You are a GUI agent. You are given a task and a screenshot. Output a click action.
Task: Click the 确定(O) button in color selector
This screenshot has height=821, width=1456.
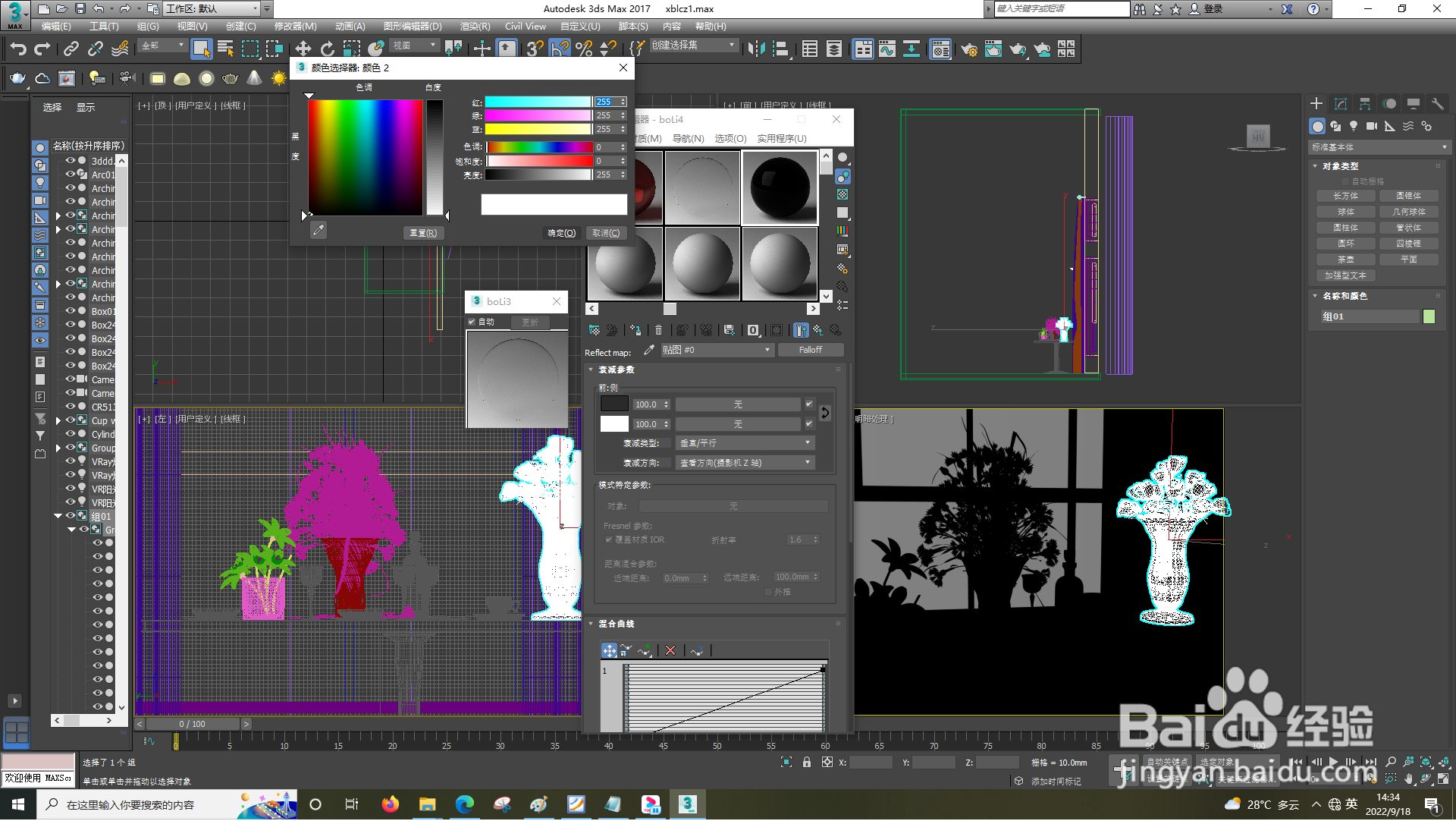coord(561,234)
